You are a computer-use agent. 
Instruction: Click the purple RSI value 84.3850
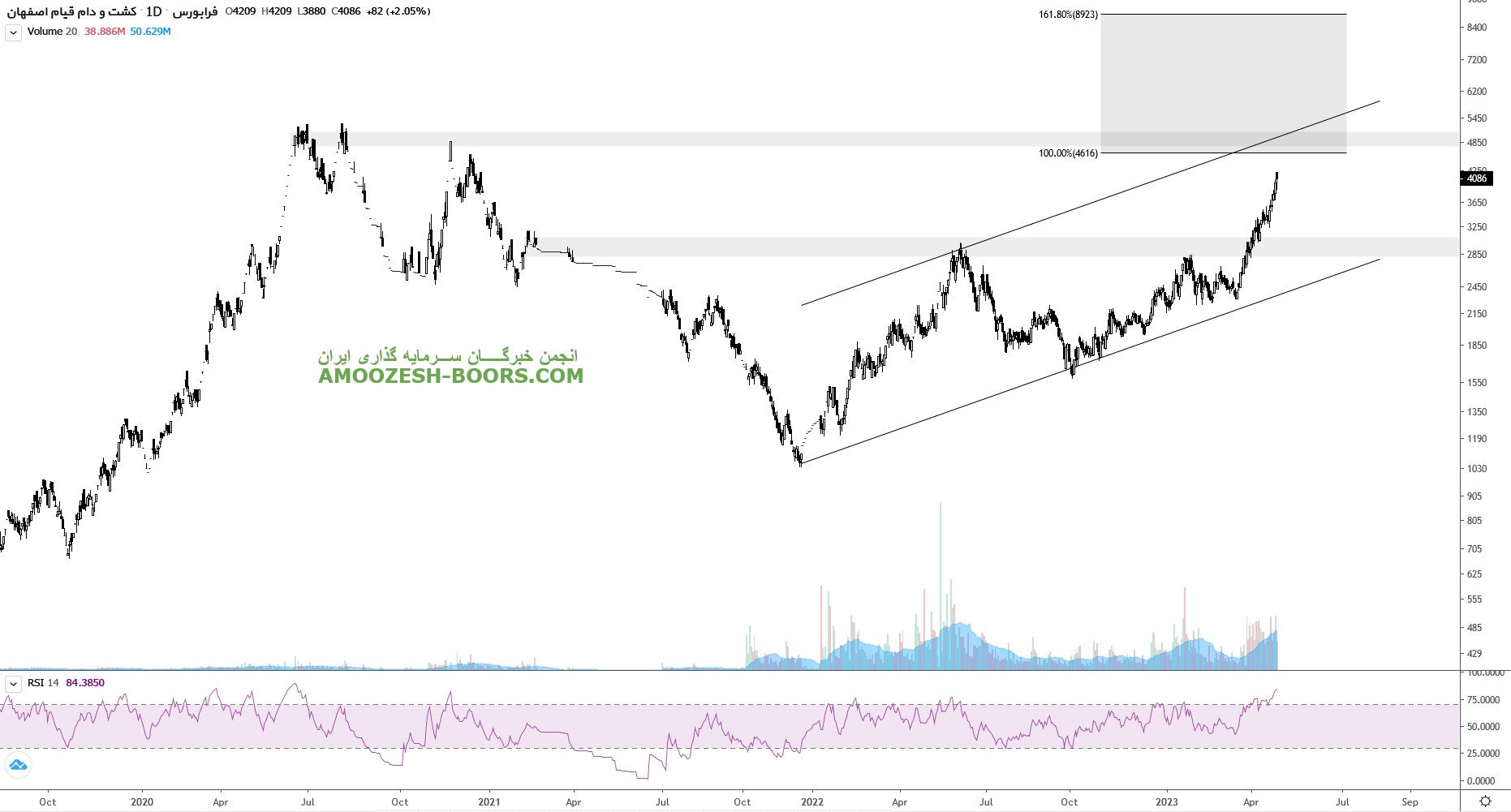point(85,683)
